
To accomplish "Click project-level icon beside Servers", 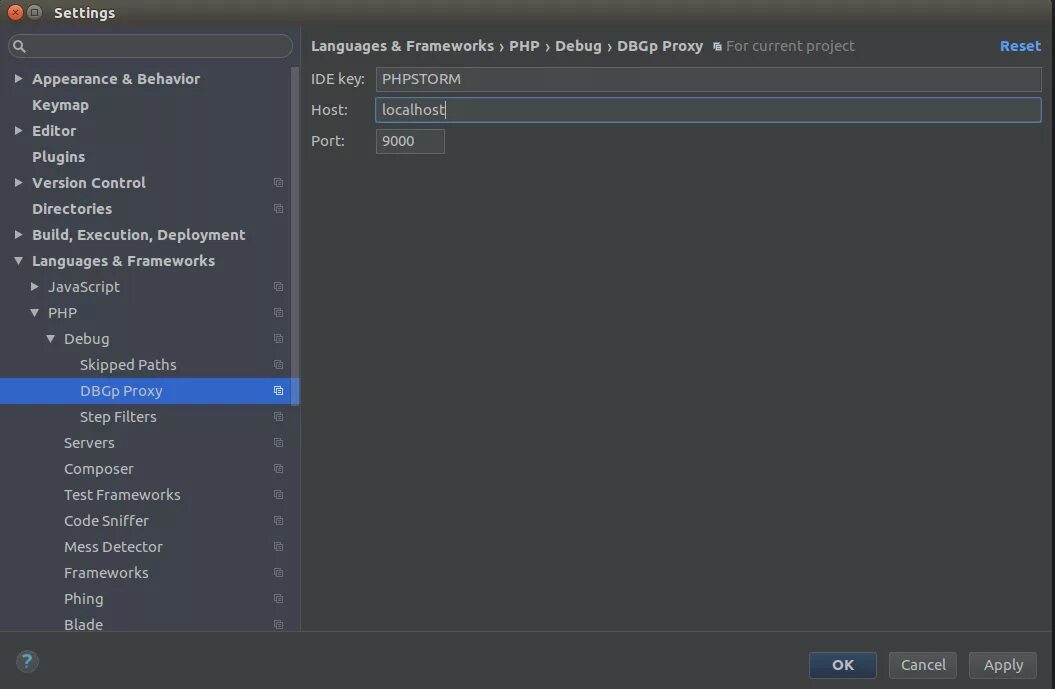I will coord(278,443).
